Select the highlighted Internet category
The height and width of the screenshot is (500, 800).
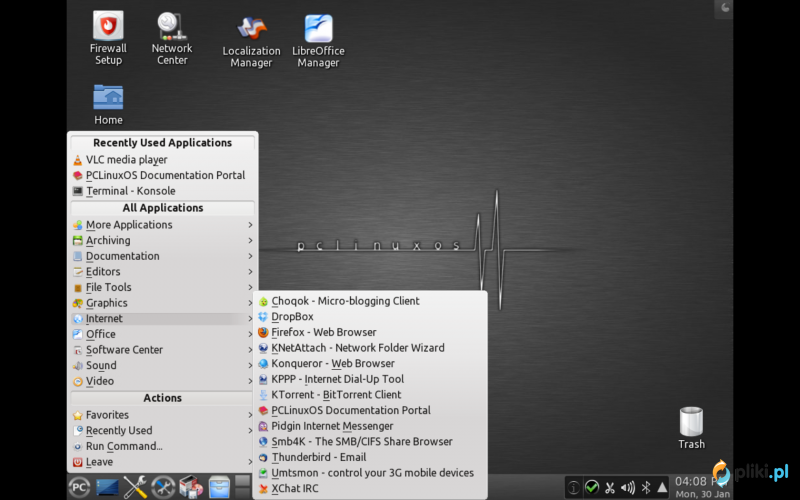(163, 319)
